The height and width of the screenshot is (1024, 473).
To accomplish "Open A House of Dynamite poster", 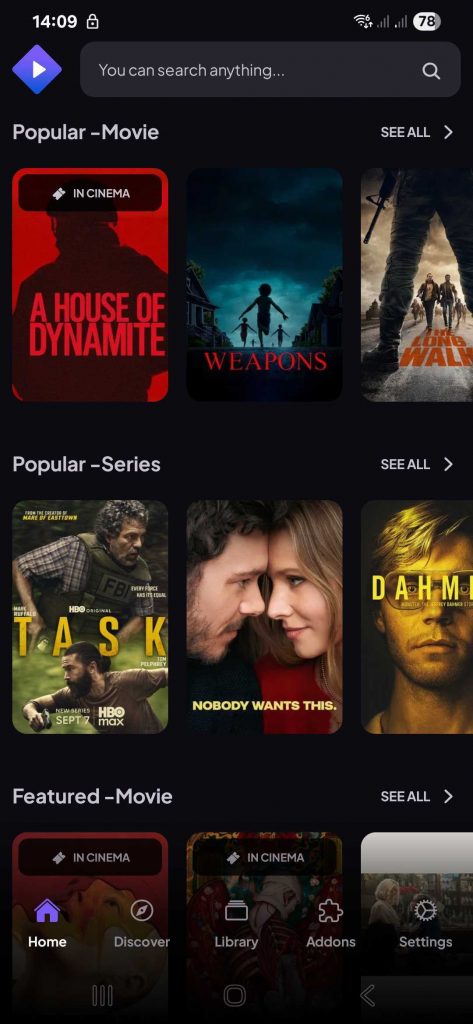I will coord(90,285).
